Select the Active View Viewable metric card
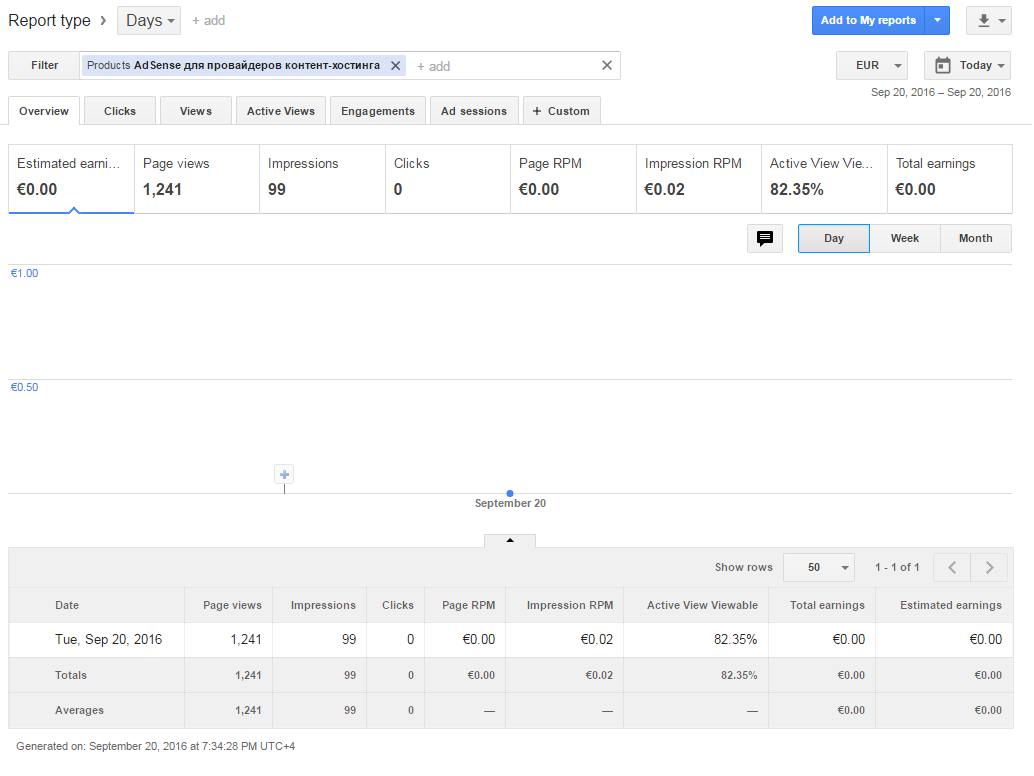 (x=824, y=179)
